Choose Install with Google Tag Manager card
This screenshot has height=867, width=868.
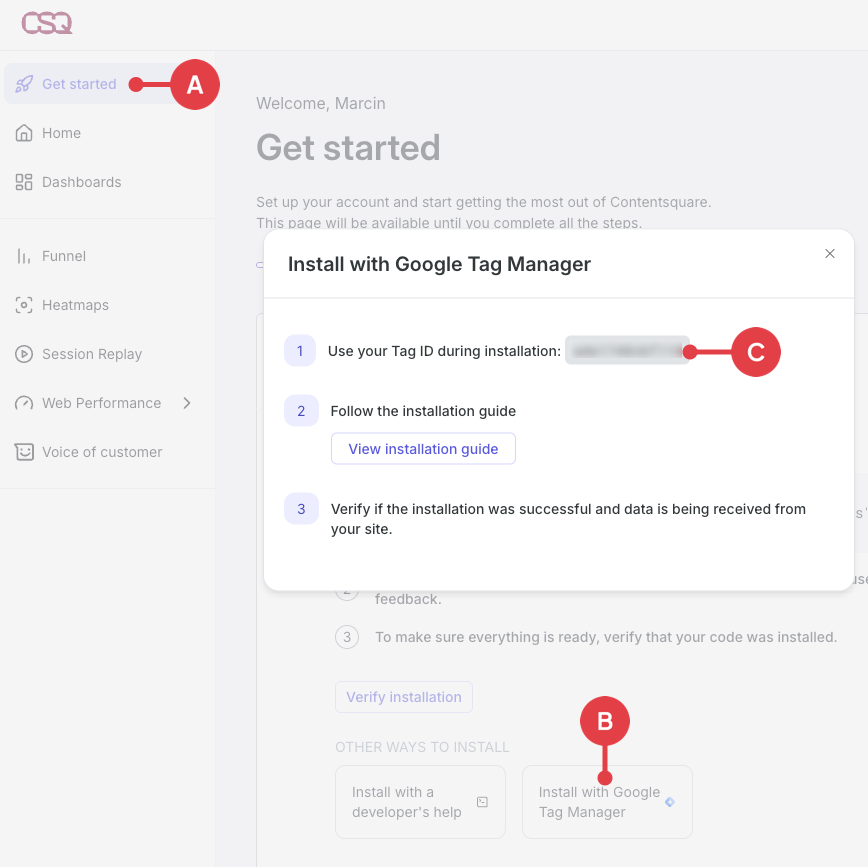point(607,802)
